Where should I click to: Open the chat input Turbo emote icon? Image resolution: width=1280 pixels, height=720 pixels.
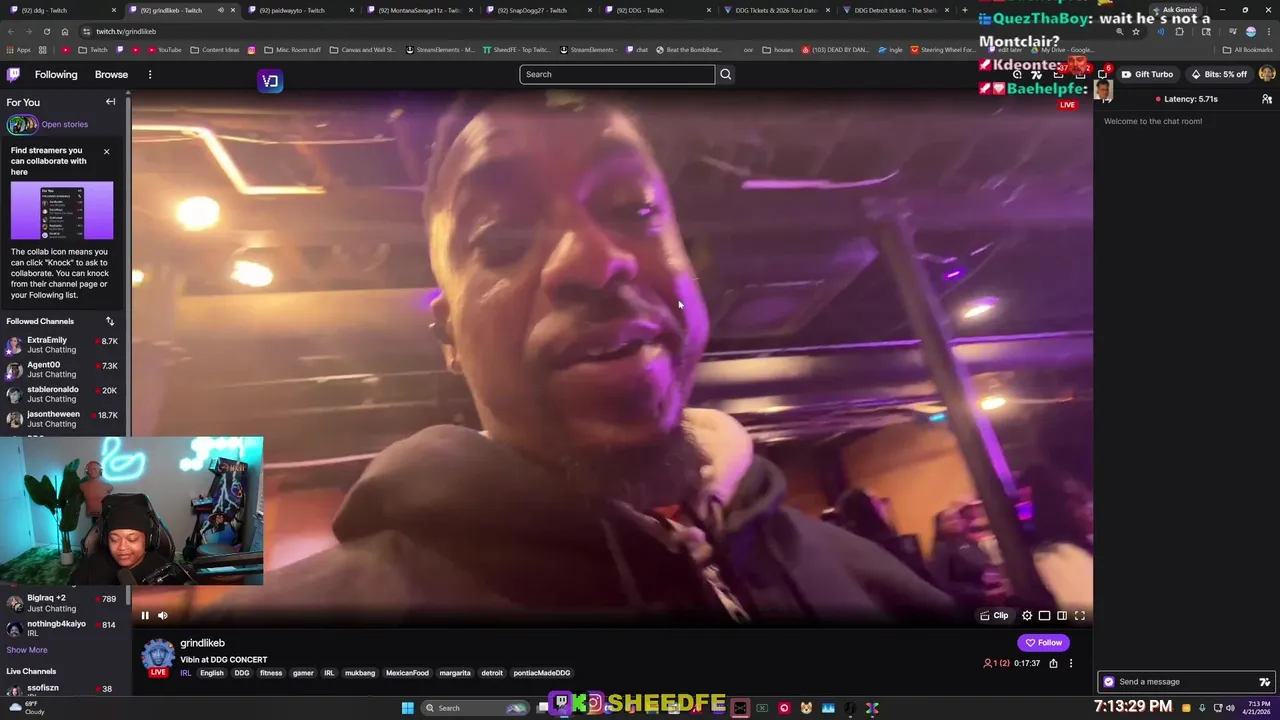point(1264,682)
